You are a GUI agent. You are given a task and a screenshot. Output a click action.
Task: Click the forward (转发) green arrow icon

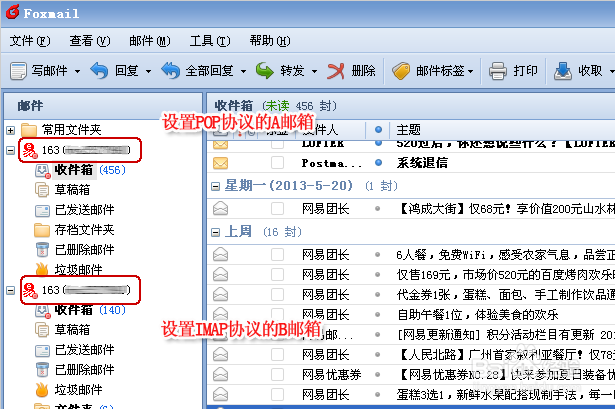pos(264,71)
